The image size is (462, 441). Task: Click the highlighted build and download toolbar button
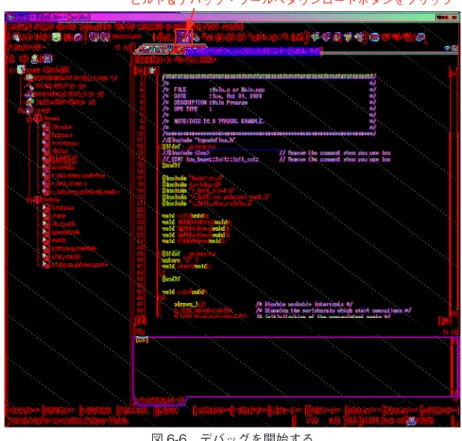(x=184, y=37)
